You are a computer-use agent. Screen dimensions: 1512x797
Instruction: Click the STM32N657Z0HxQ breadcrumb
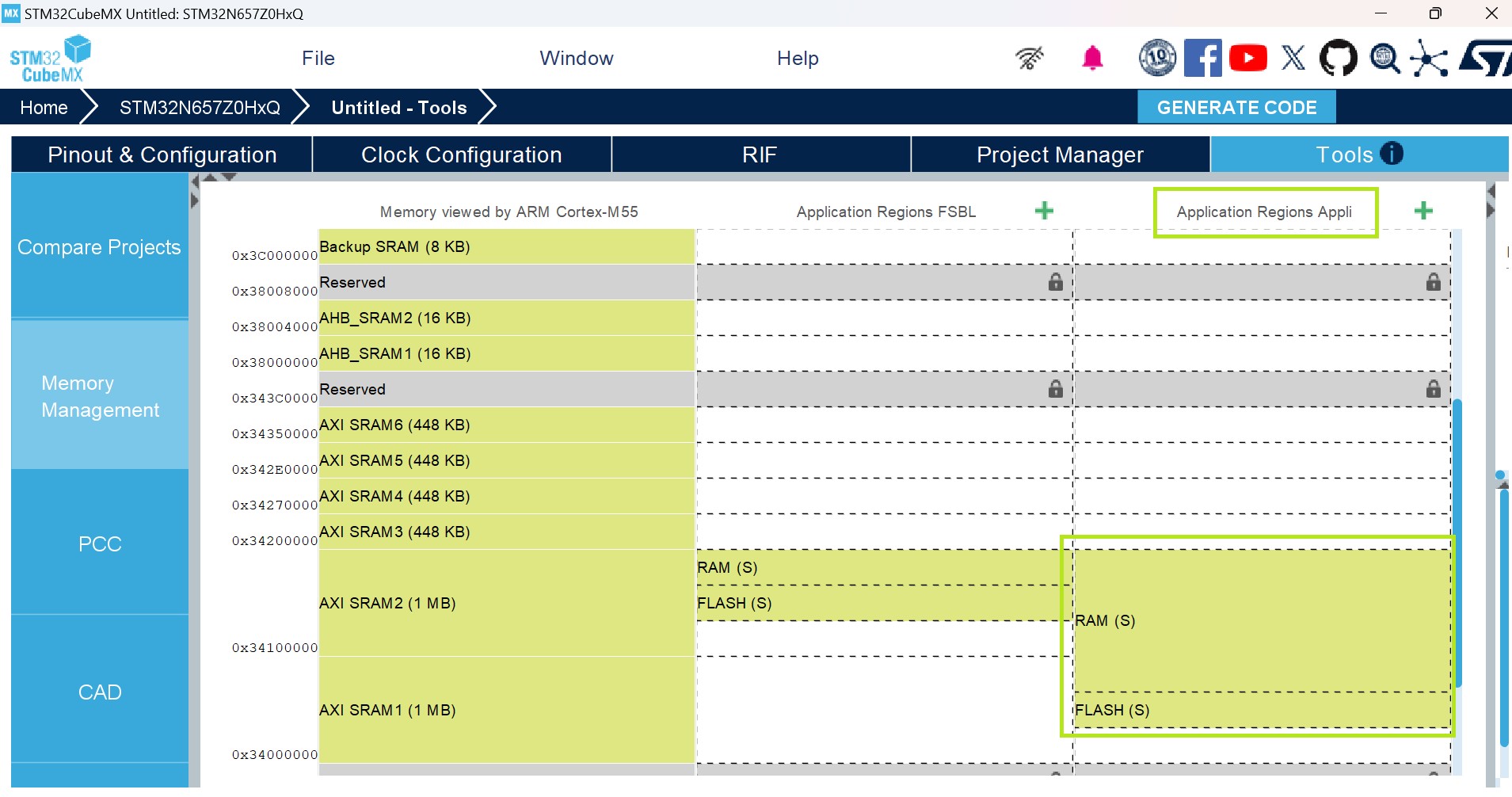(x=200, y=108)
